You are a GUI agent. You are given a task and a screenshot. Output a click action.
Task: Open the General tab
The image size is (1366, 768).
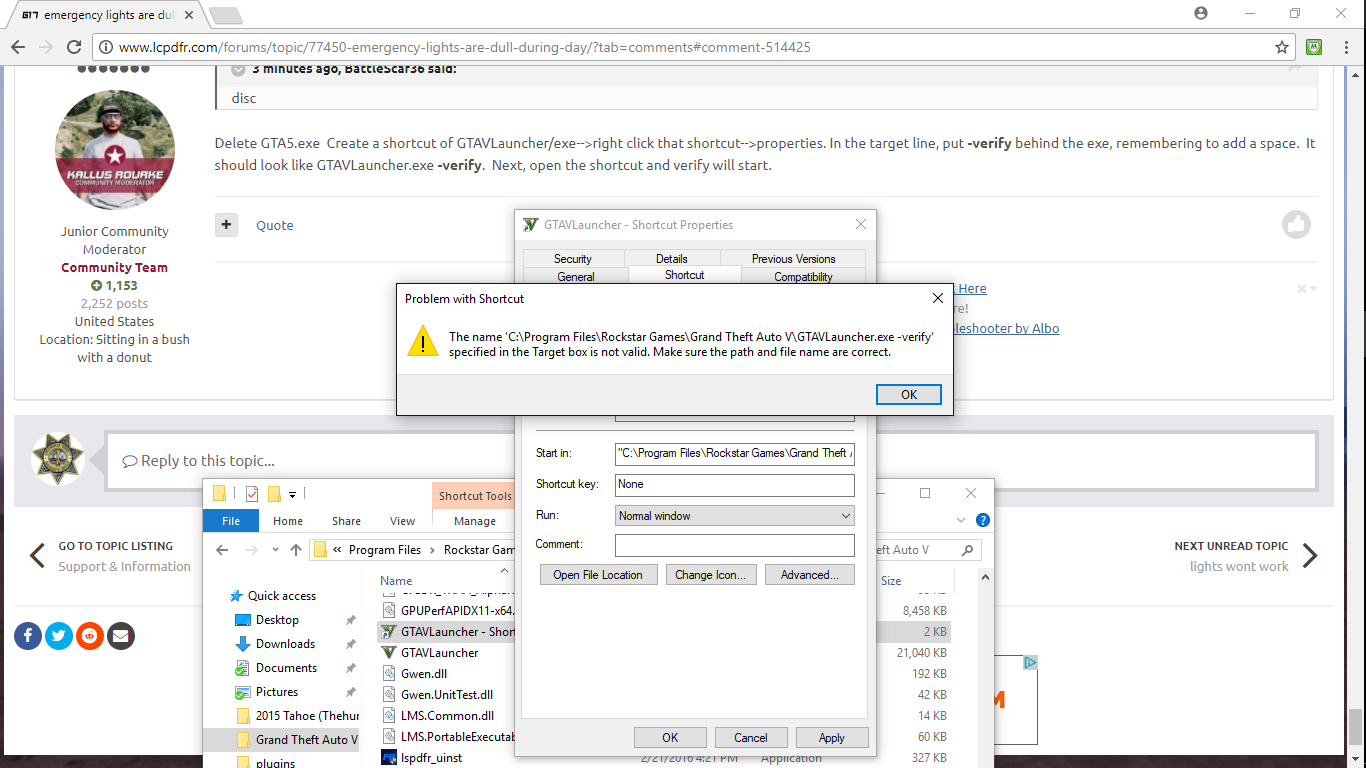click(x=576, y=276)
